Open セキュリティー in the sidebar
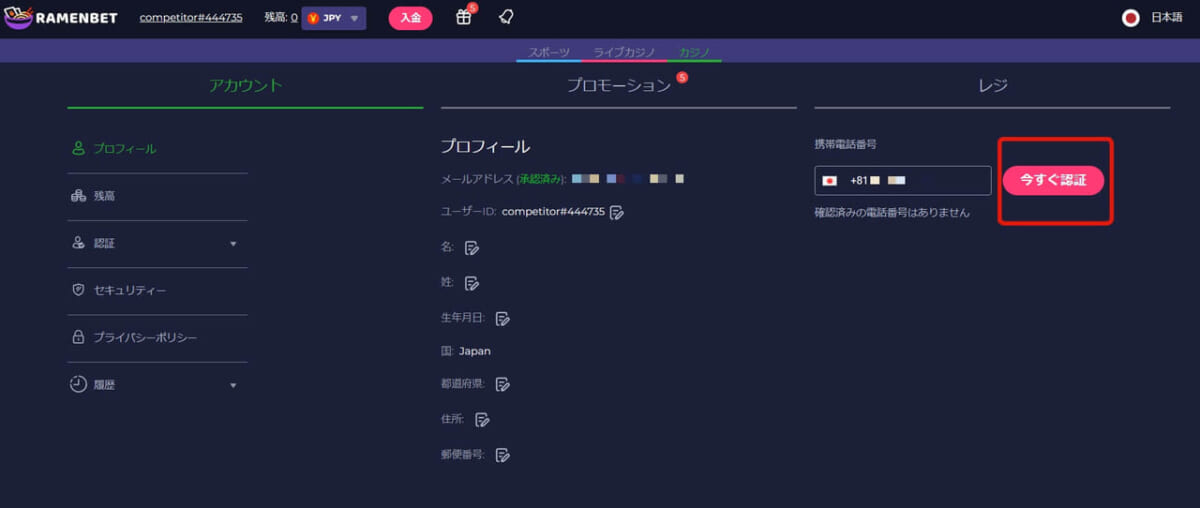The height and width of the screenshot is (508, 1200). [130, 291]
